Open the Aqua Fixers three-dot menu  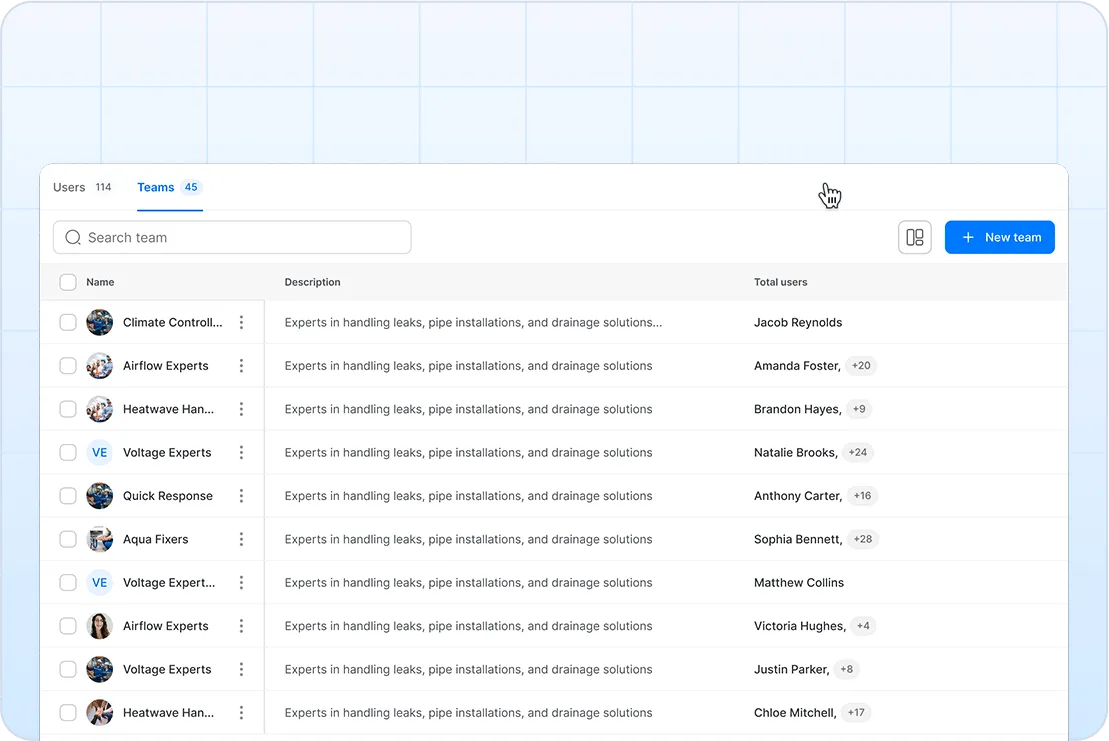click(x=241, y=539)
